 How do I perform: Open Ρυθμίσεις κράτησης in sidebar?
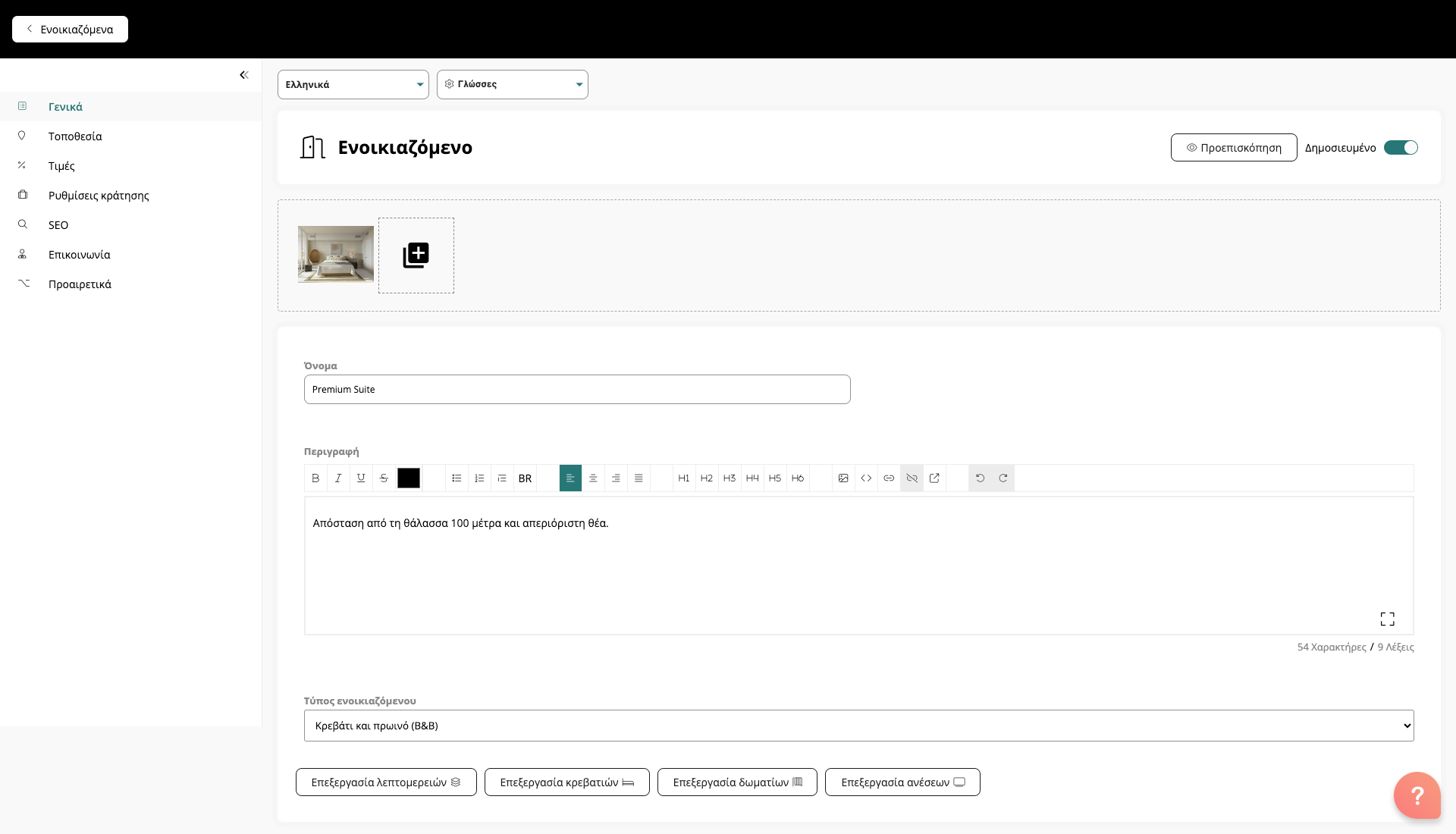pyautogui.click(x=99, y=196)
